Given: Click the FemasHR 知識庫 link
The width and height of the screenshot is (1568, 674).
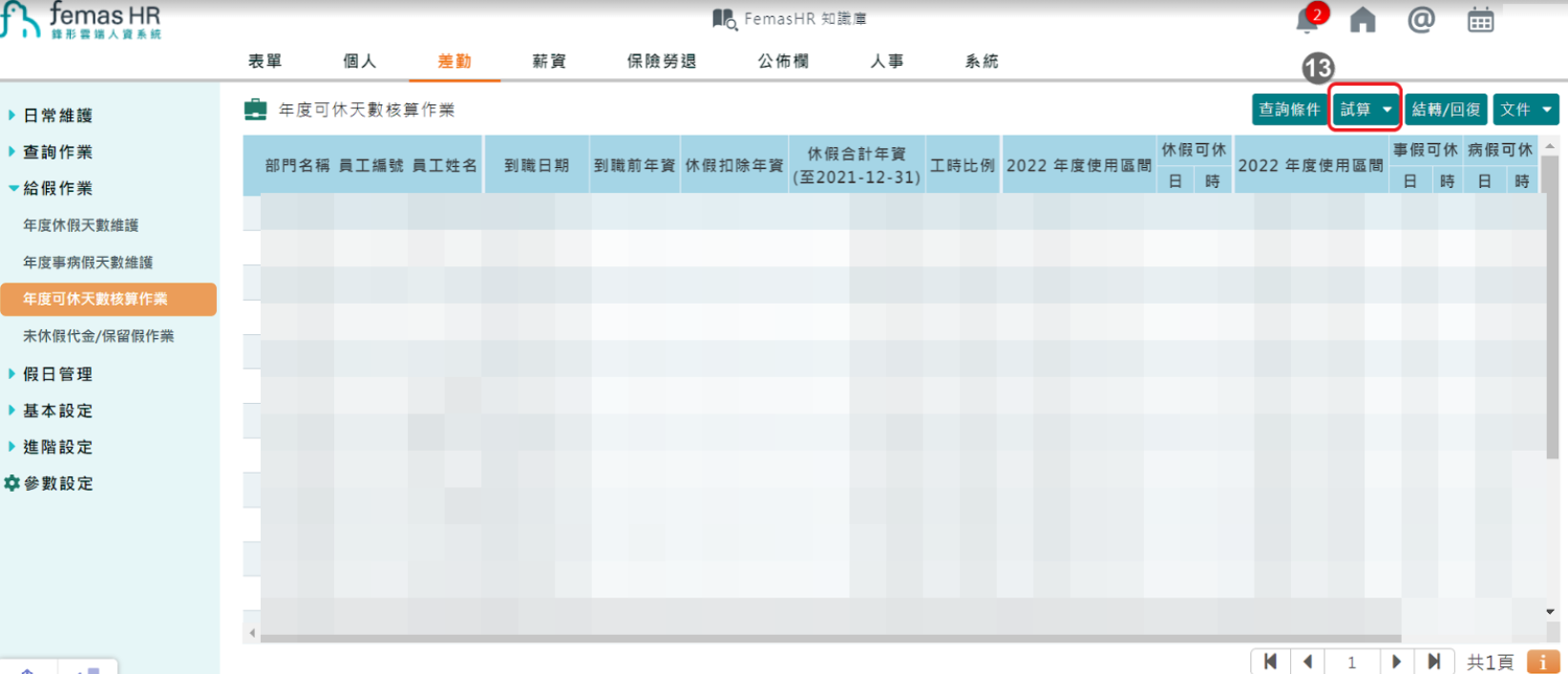Looking at the screenshot, I should [805, 19].
